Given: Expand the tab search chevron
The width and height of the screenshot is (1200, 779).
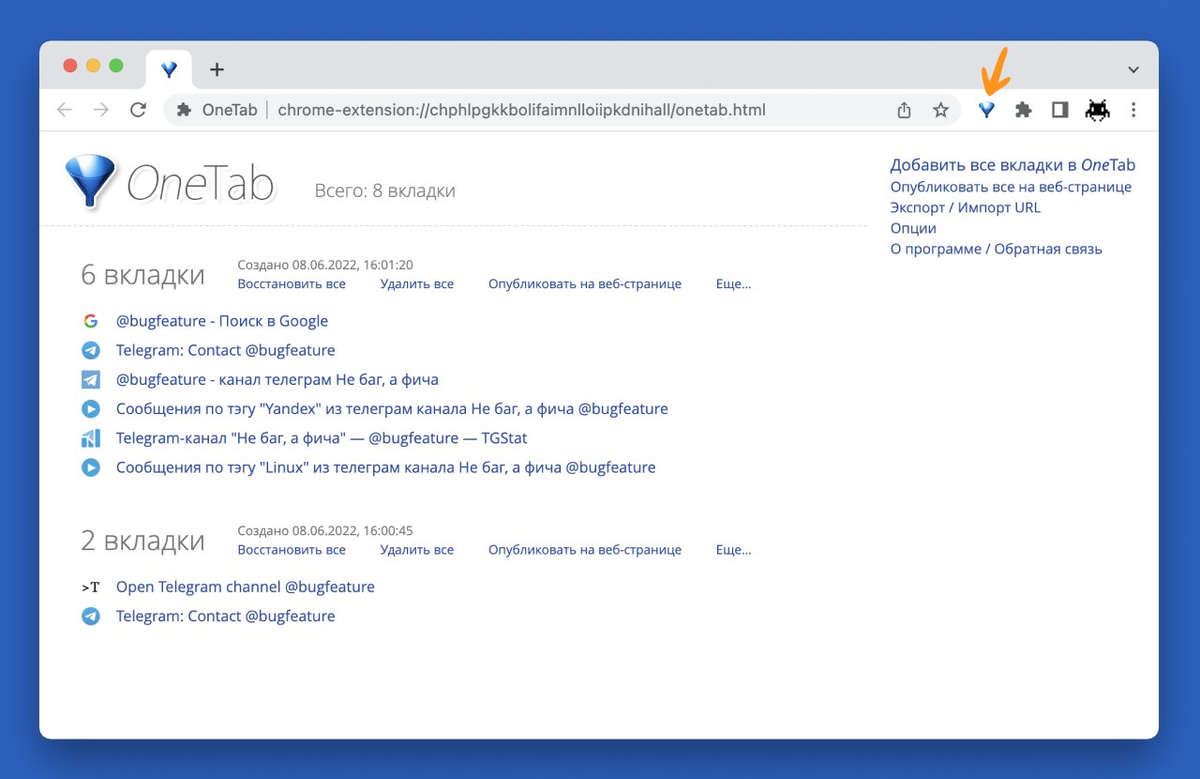Looking at the screenshot, I should [1133, 70].
